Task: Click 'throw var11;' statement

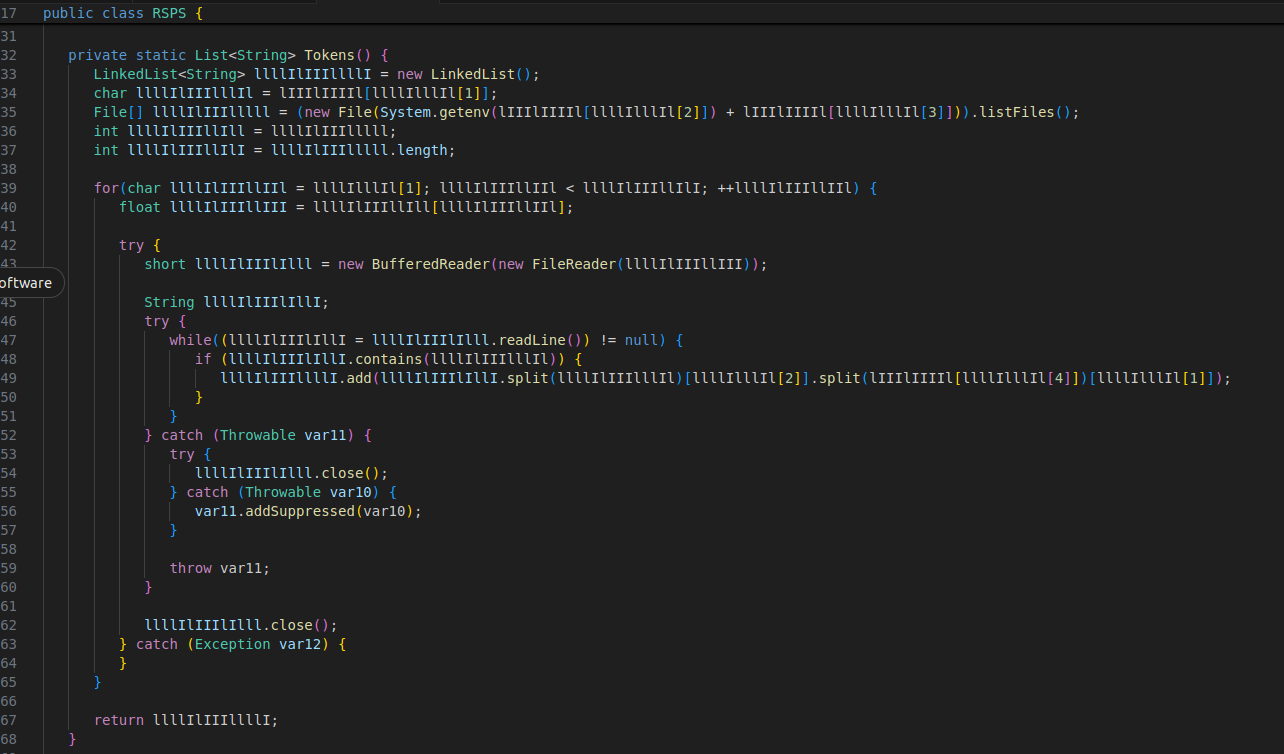Action: coord(220,568)
